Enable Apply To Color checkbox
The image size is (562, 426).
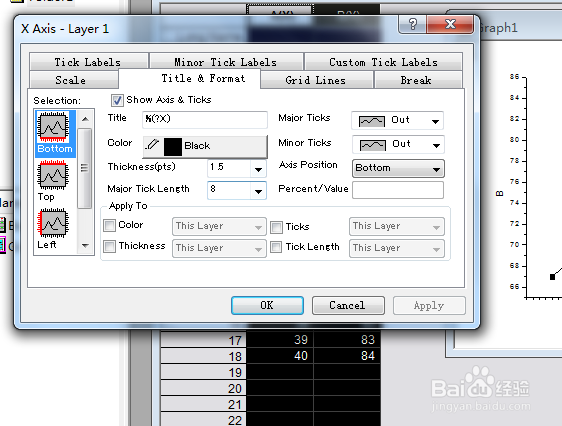click(x=109, y=225)
